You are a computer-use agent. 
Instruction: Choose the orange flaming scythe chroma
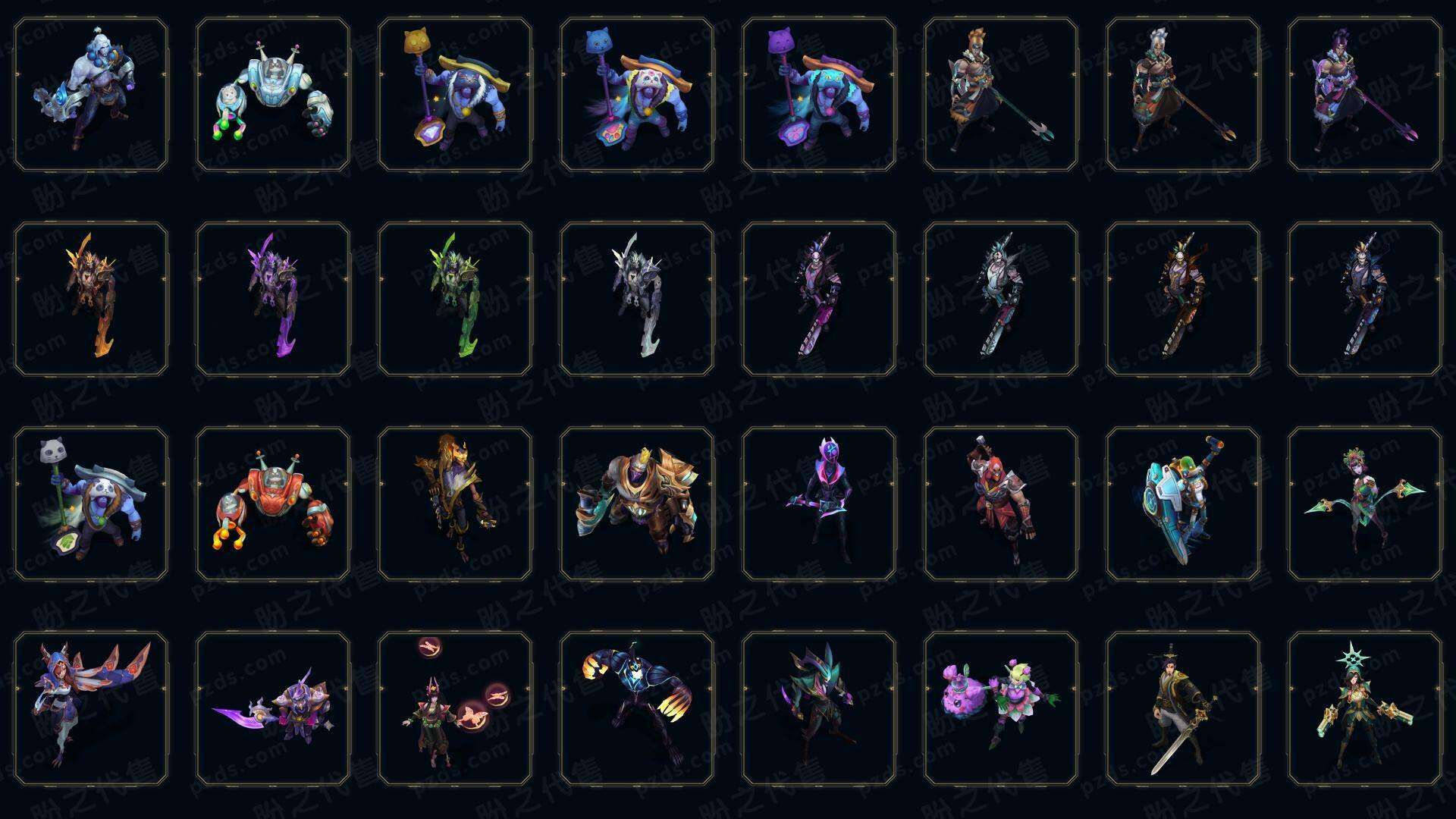(x=91, y=300)
